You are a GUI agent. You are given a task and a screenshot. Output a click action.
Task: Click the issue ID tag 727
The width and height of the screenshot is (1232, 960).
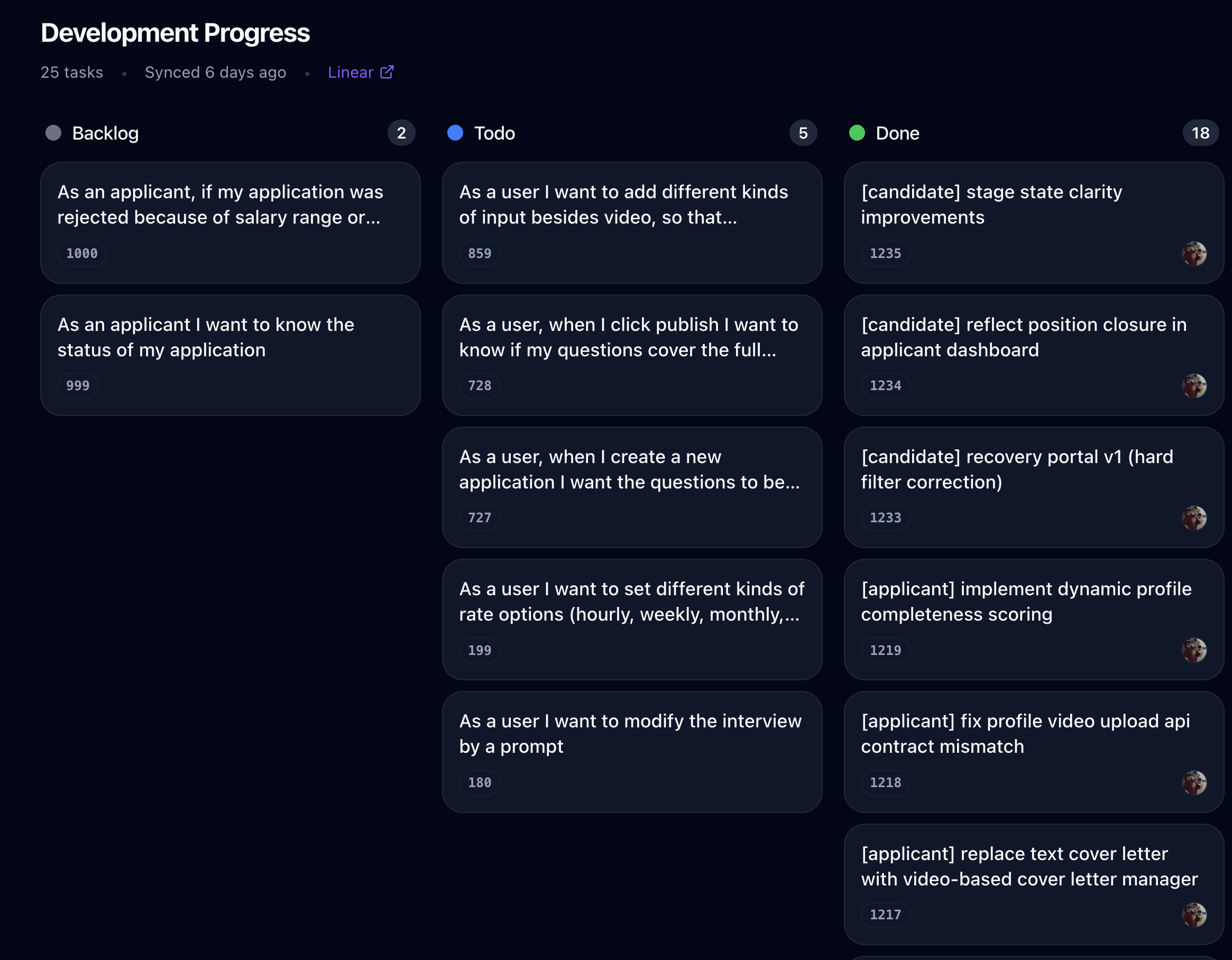480,518
